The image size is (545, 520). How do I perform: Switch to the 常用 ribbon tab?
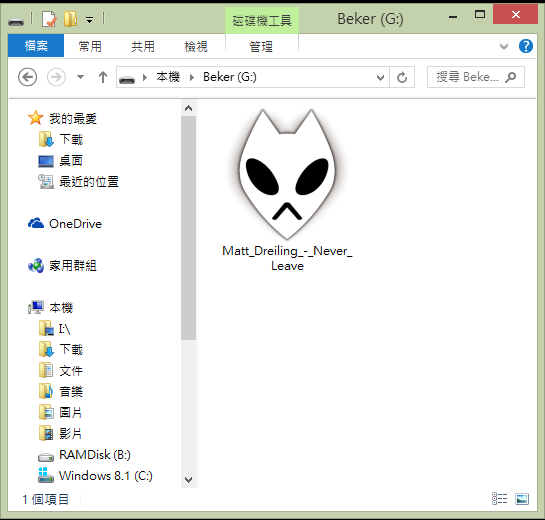tap(90, 46)
